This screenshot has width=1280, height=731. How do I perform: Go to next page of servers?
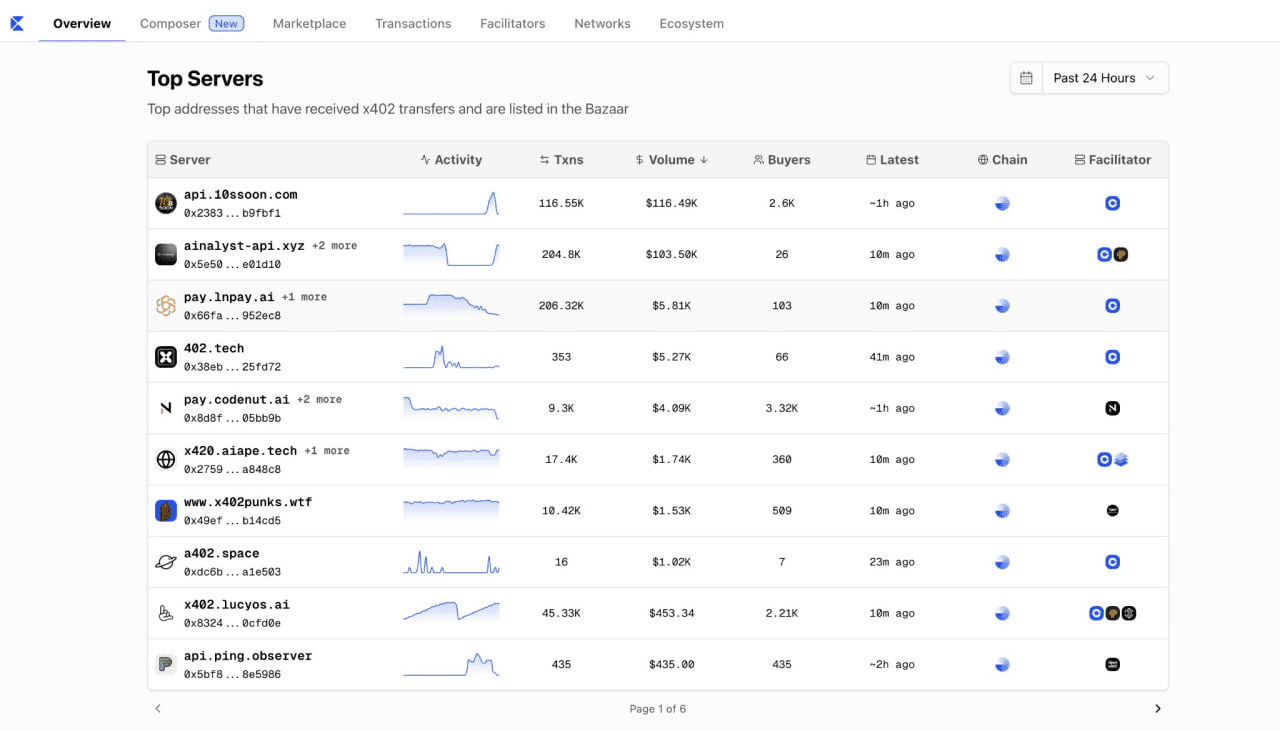pos(1158,709)
